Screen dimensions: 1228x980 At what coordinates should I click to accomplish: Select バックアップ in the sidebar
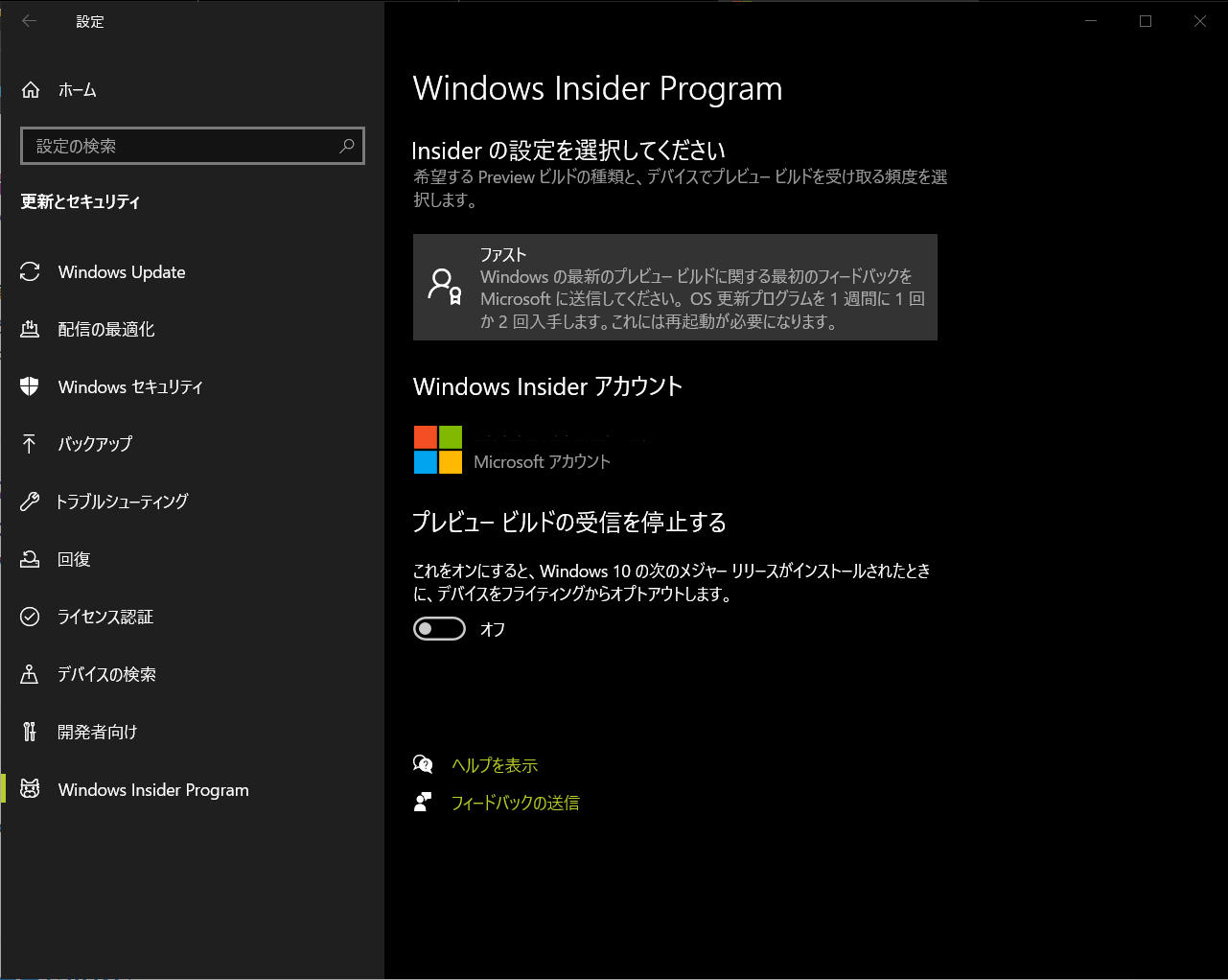point(192,444)
